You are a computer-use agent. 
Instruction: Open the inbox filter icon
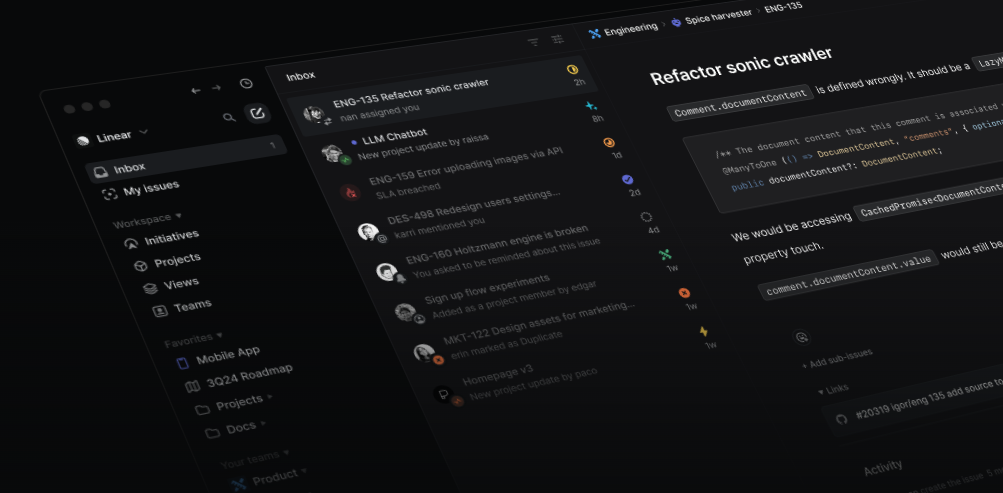coord(533,42)
